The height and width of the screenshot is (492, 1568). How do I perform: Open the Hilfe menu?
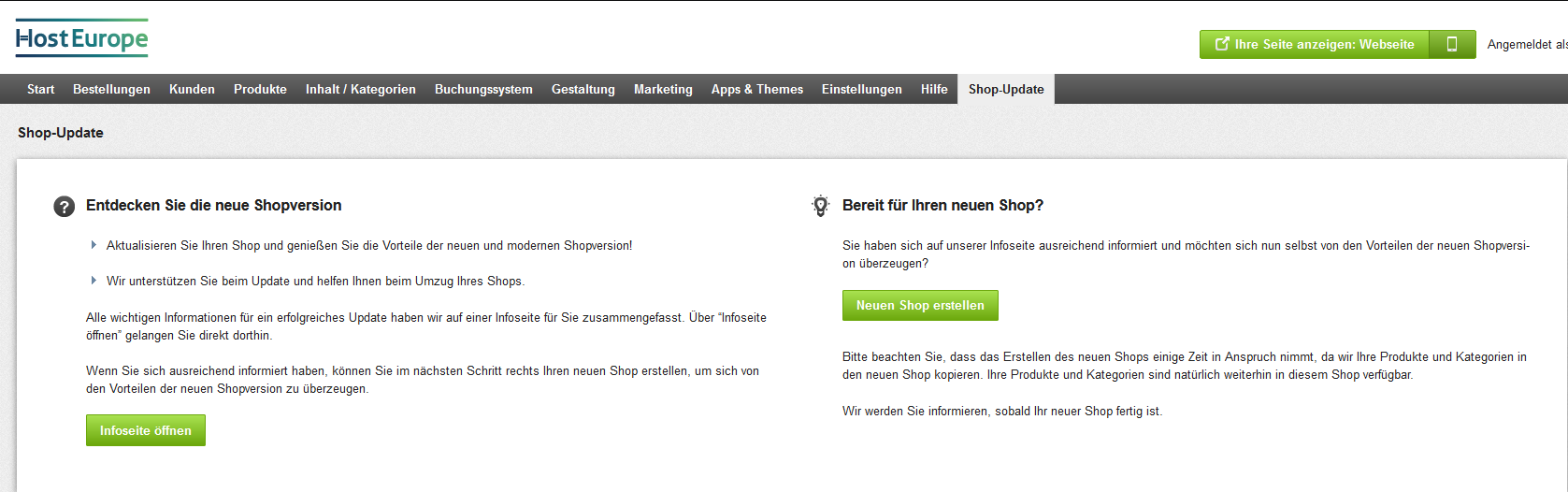[x=933, y=89]
